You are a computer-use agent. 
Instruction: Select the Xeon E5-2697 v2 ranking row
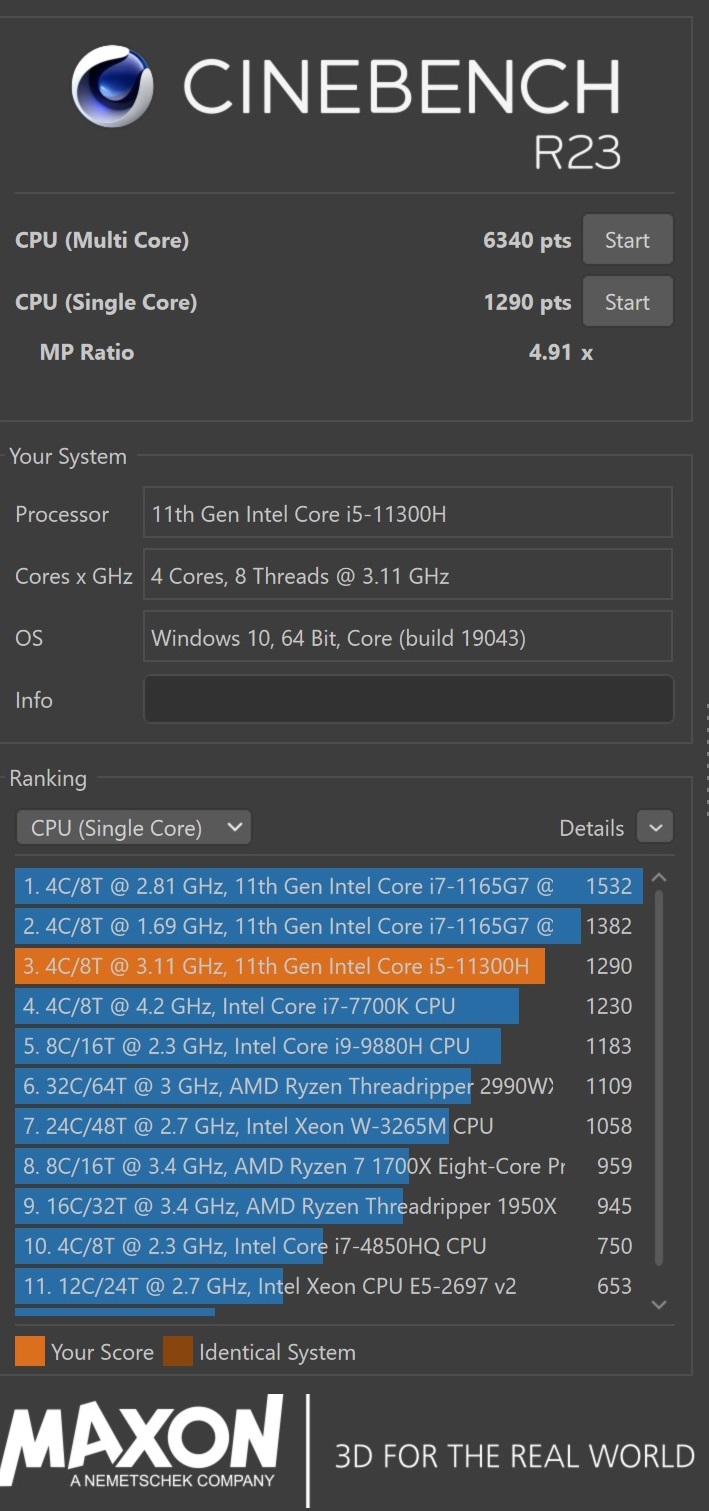[329, 1286]
